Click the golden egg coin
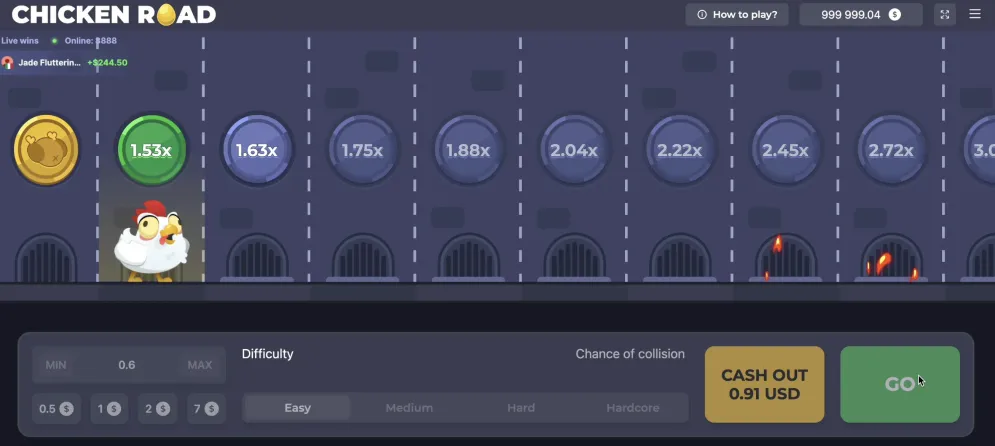This screenshot has width=995, height=446. click(x=46, y=150)
